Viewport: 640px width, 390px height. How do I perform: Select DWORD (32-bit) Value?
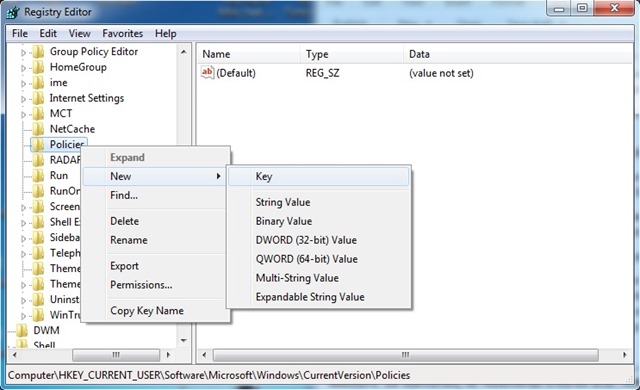(319, 240)
